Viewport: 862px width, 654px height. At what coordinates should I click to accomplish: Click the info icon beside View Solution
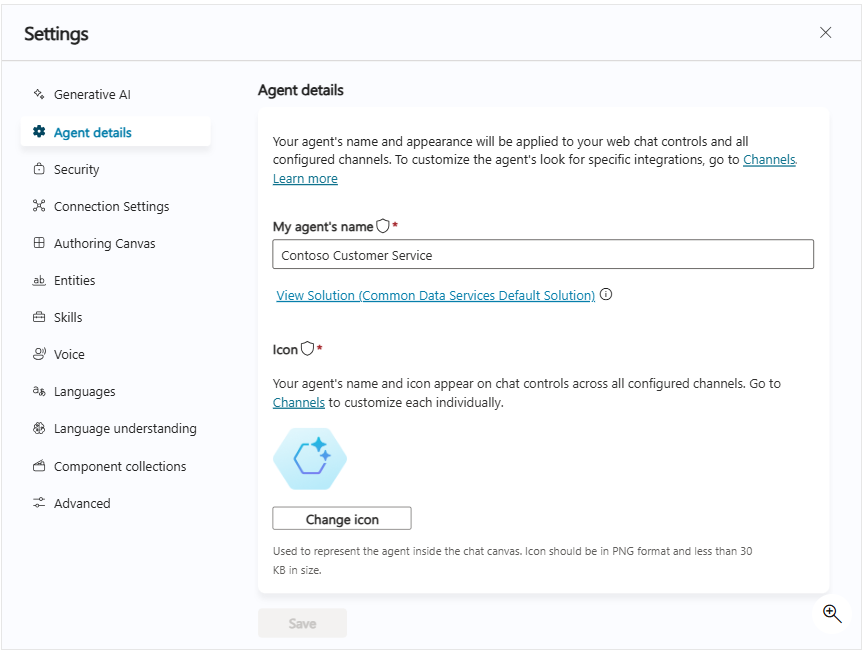tap(605, 295)
